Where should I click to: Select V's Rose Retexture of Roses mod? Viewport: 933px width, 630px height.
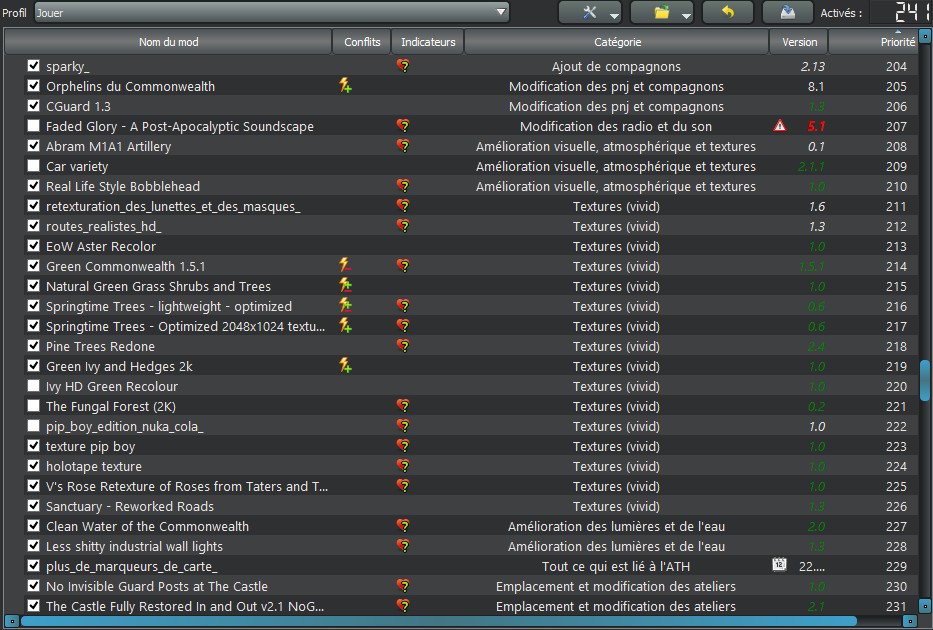[187, 486]
